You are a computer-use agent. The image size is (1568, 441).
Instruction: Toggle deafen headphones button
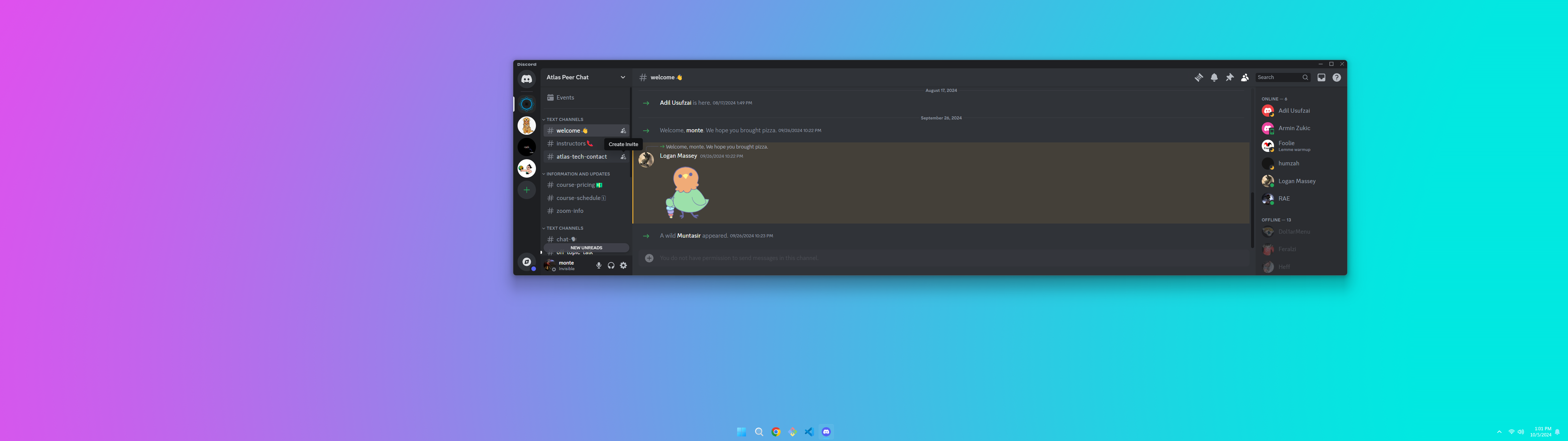(611, 266)
